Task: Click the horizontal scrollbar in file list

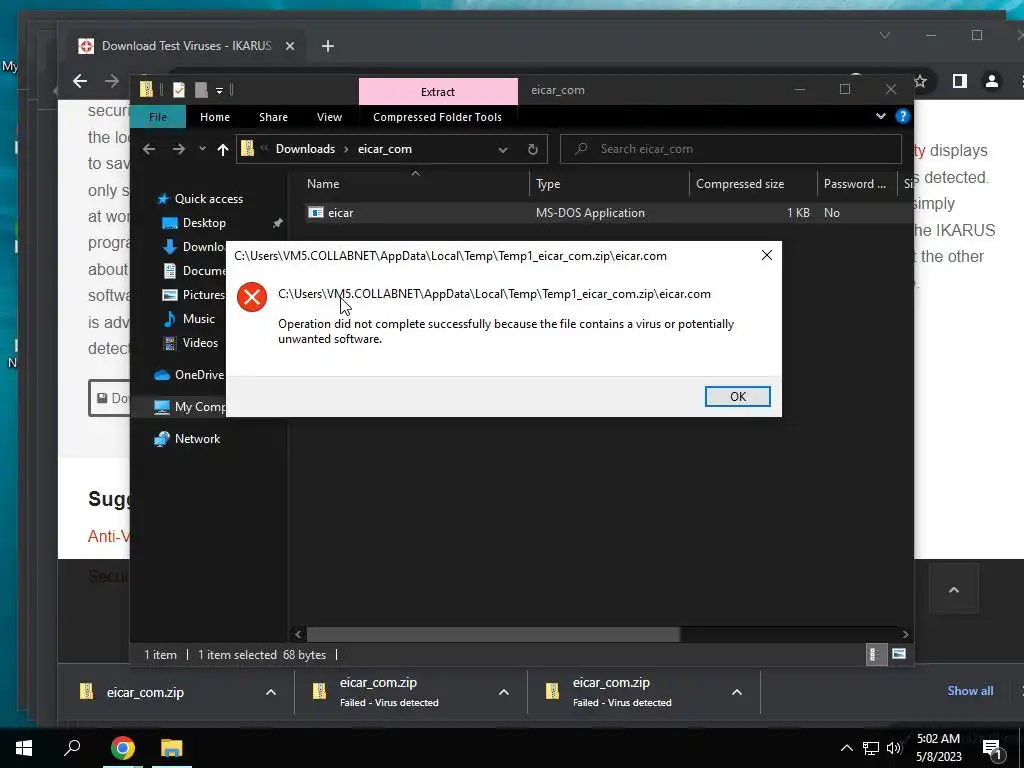Action: tap(493, 634)
